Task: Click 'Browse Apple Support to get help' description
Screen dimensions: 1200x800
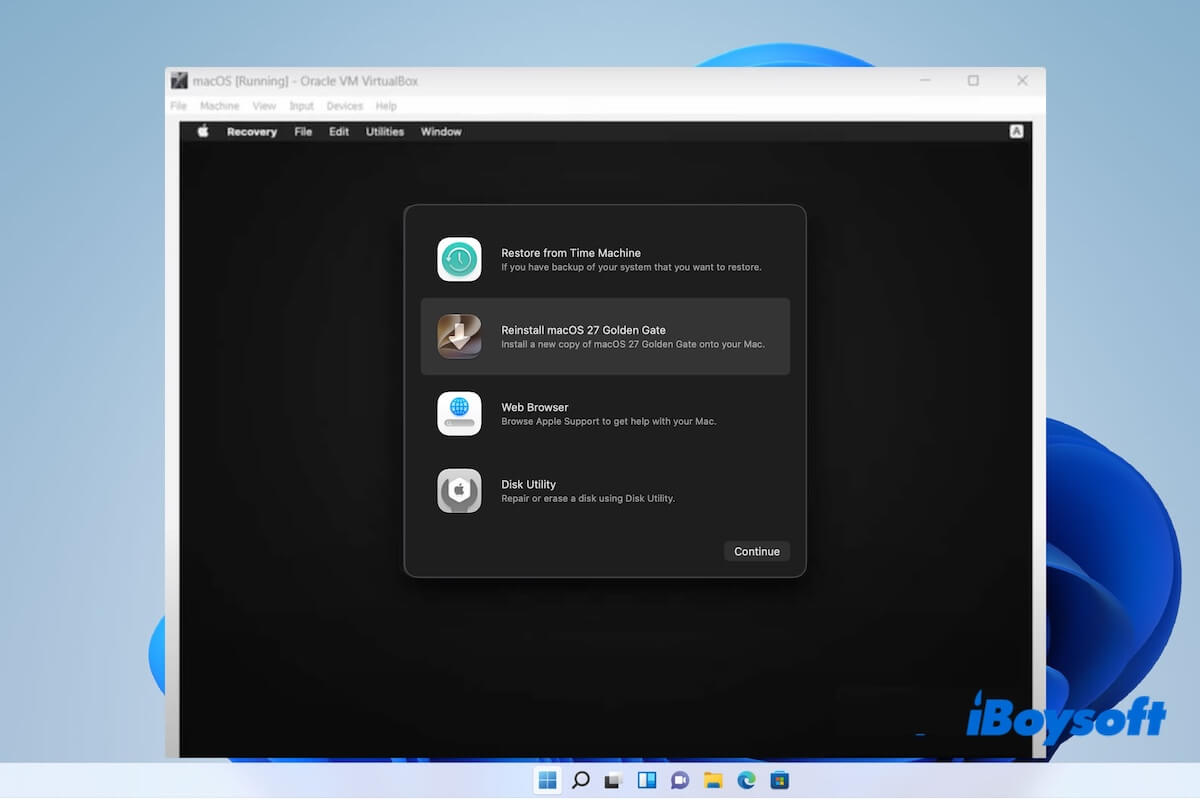Action: 609,421
